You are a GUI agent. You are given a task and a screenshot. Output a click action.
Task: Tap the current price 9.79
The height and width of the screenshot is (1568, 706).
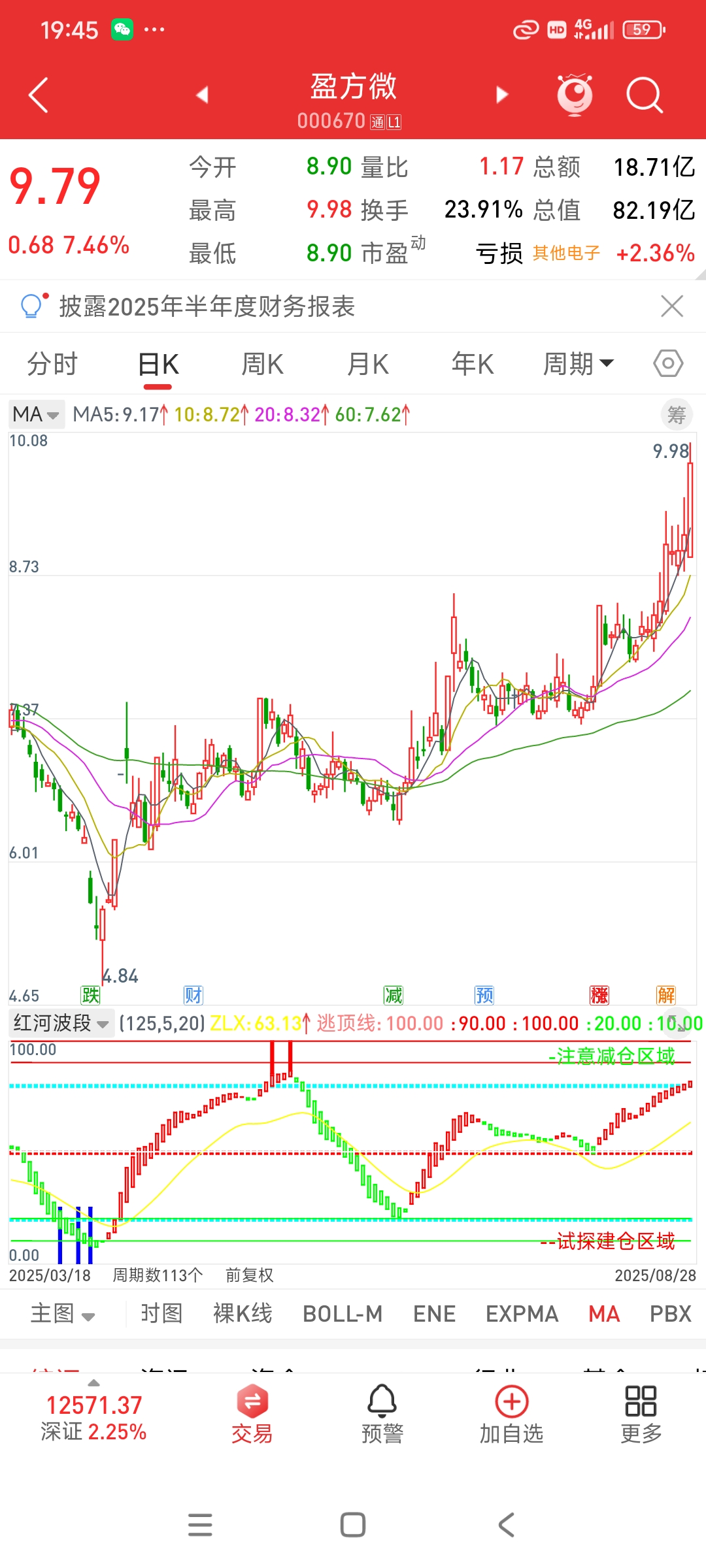tap(55, 187)
